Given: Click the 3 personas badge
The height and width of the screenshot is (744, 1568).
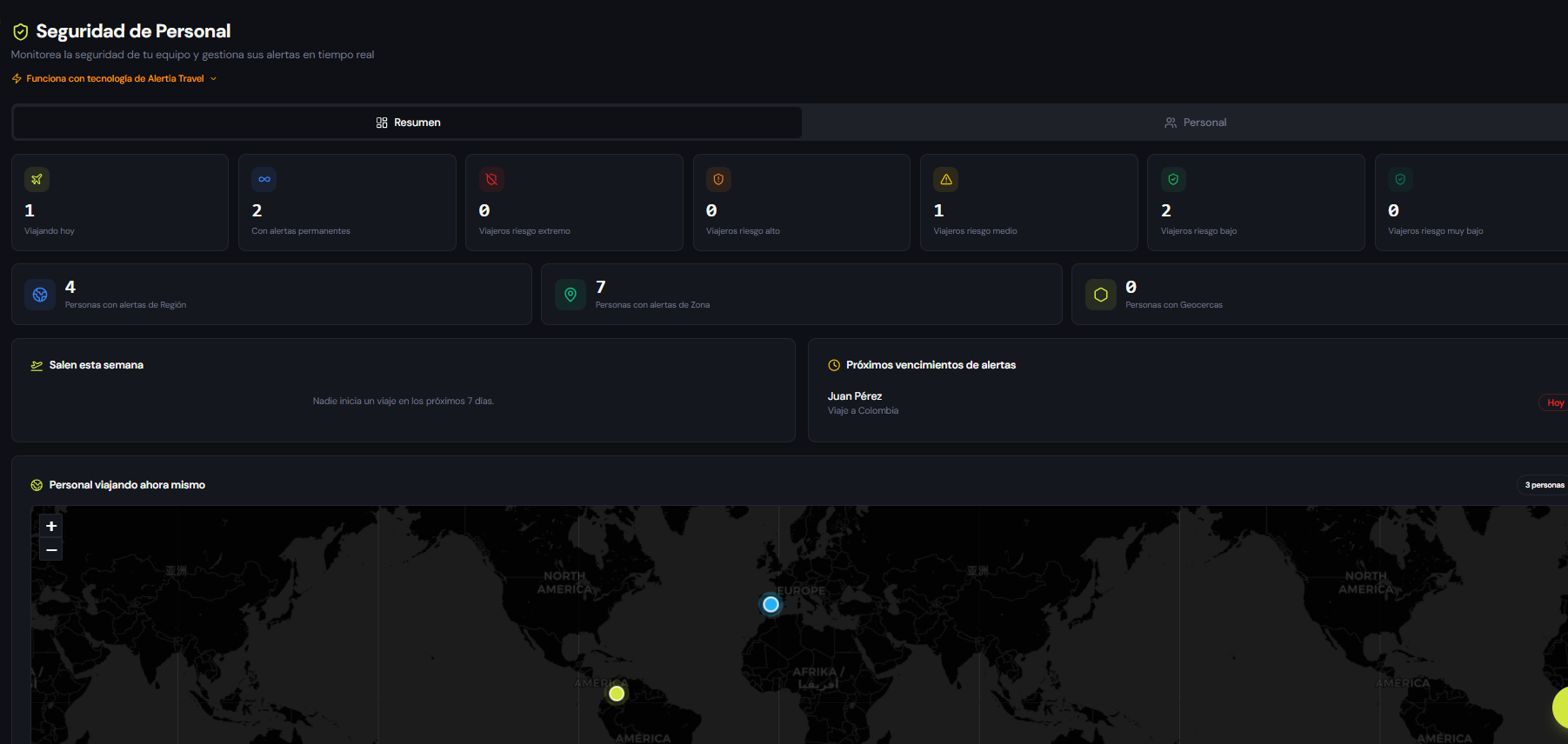Looking at the screenshot, I should pos(1544,485).
